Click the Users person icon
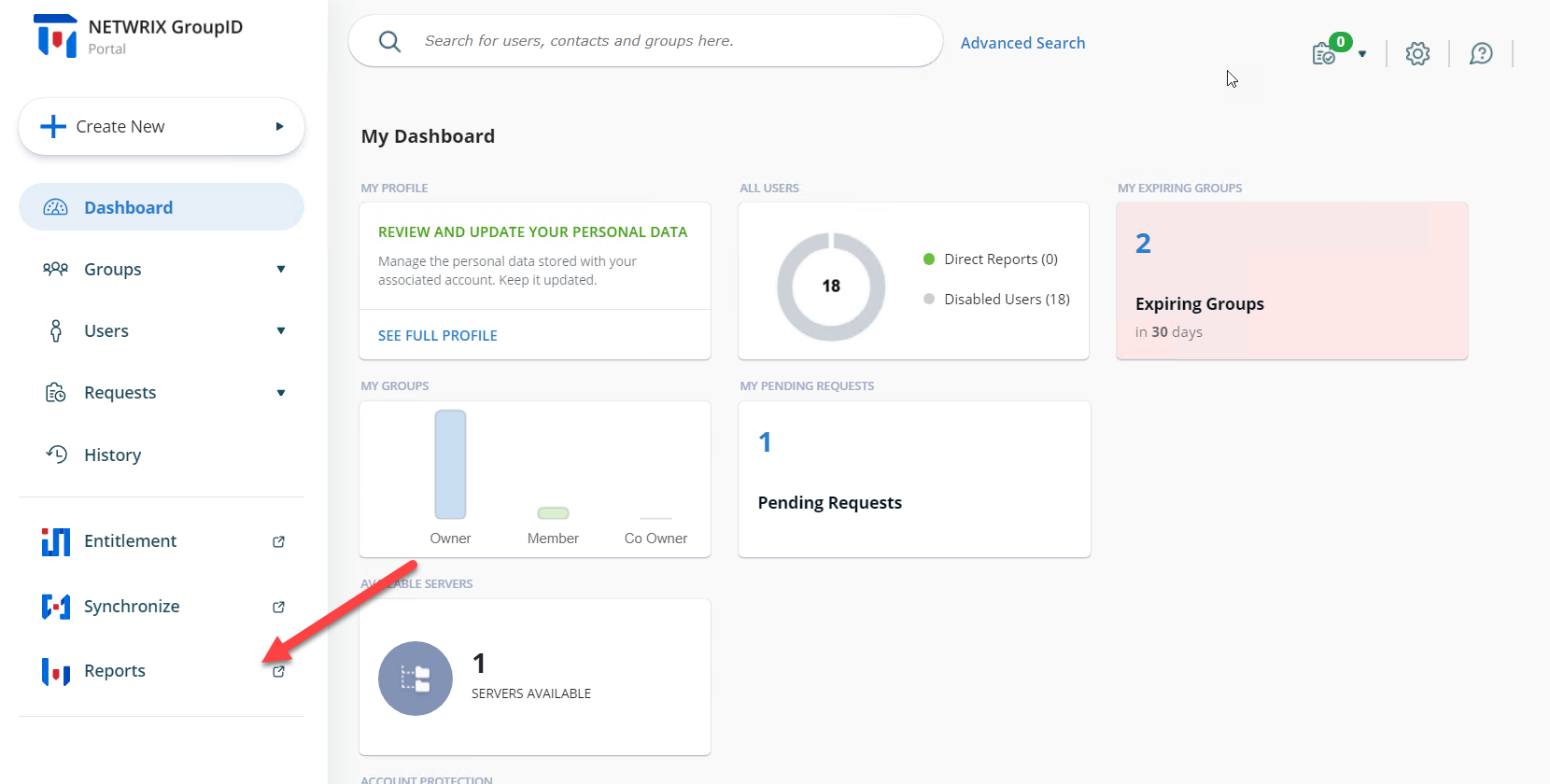The image size is (1550, 784). (x=56, y=330)
